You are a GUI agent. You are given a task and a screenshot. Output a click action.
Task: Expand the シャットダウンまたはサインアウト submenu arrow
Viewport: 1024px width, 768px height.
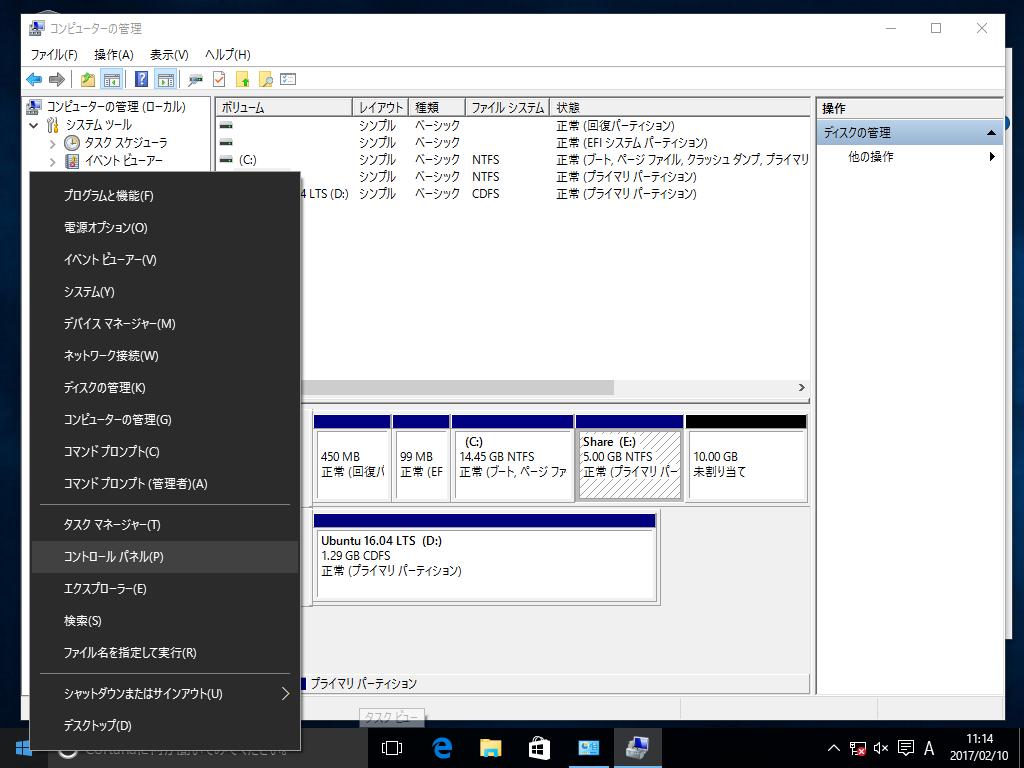(x=285, y=694)
